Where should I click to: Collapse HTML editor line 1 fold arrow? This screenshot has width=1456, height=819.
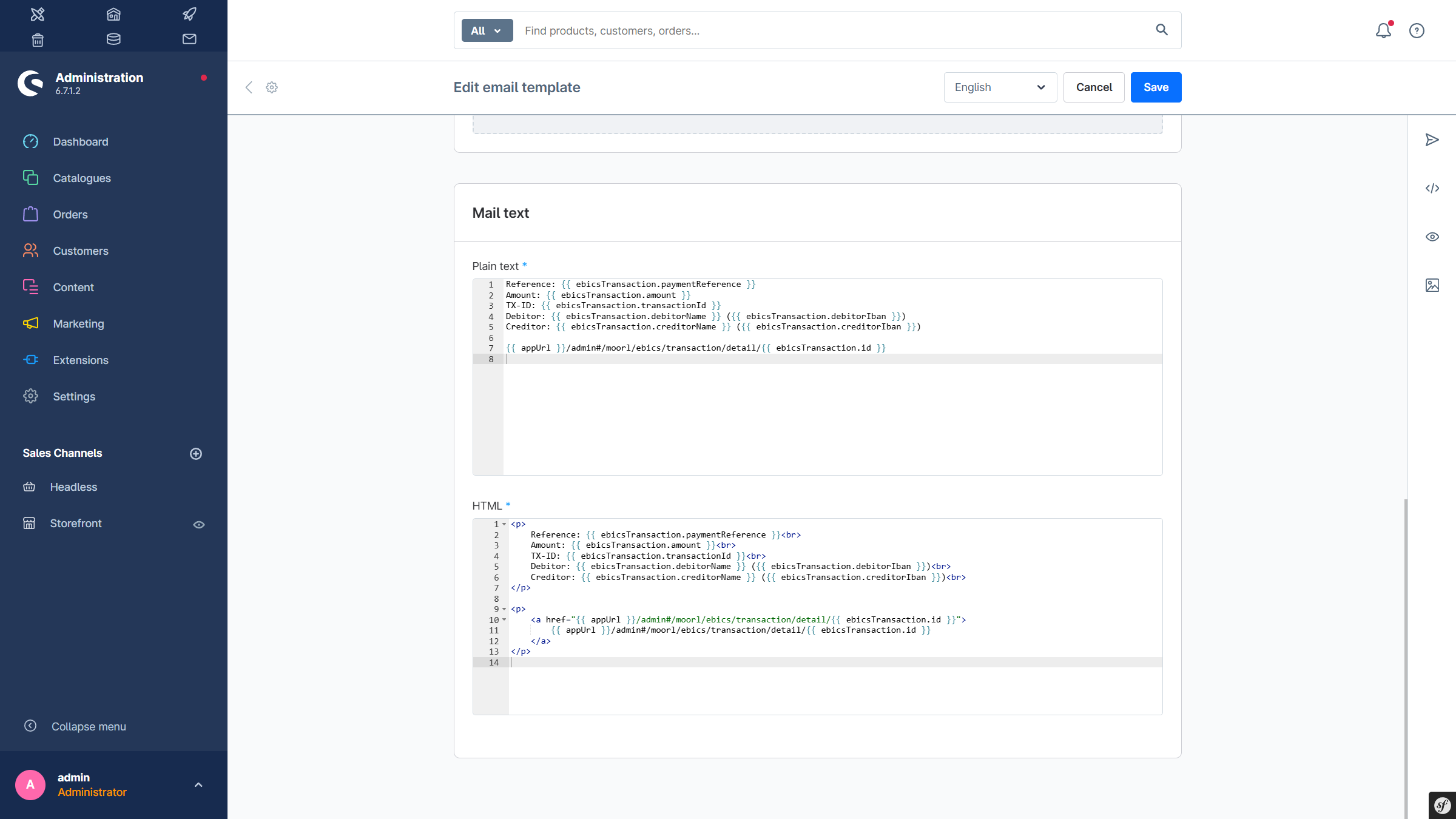pyautogui.click(x=504, y=524)
